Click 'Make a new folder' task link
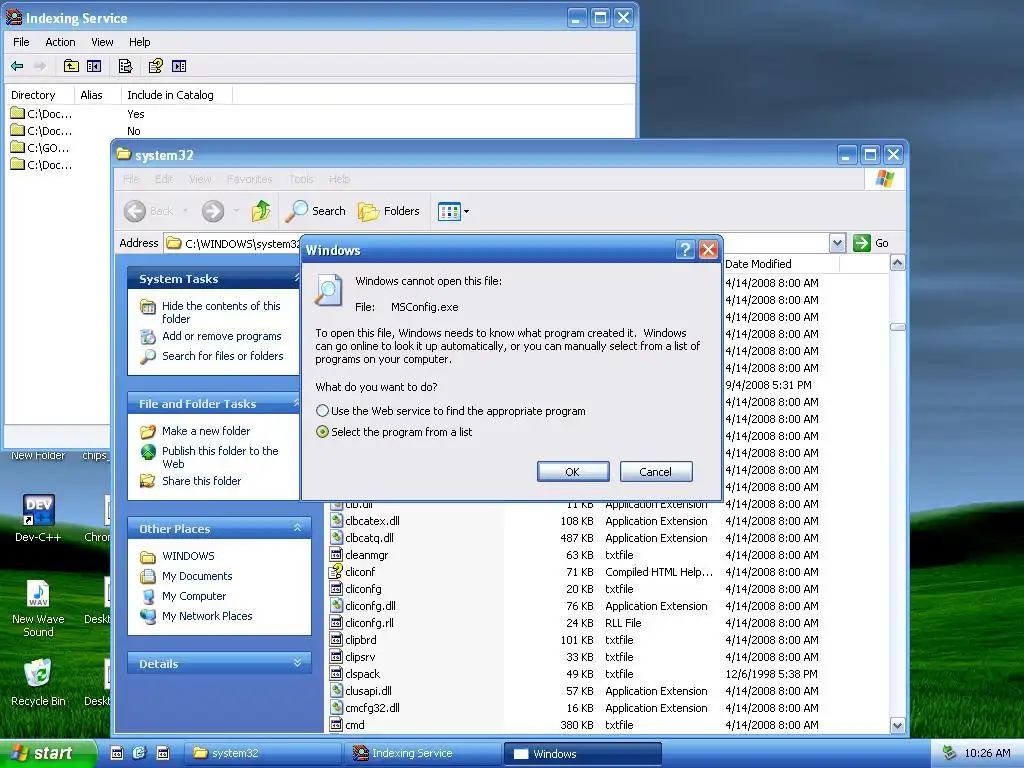1024x768 pixels. [x=206, y=431]
